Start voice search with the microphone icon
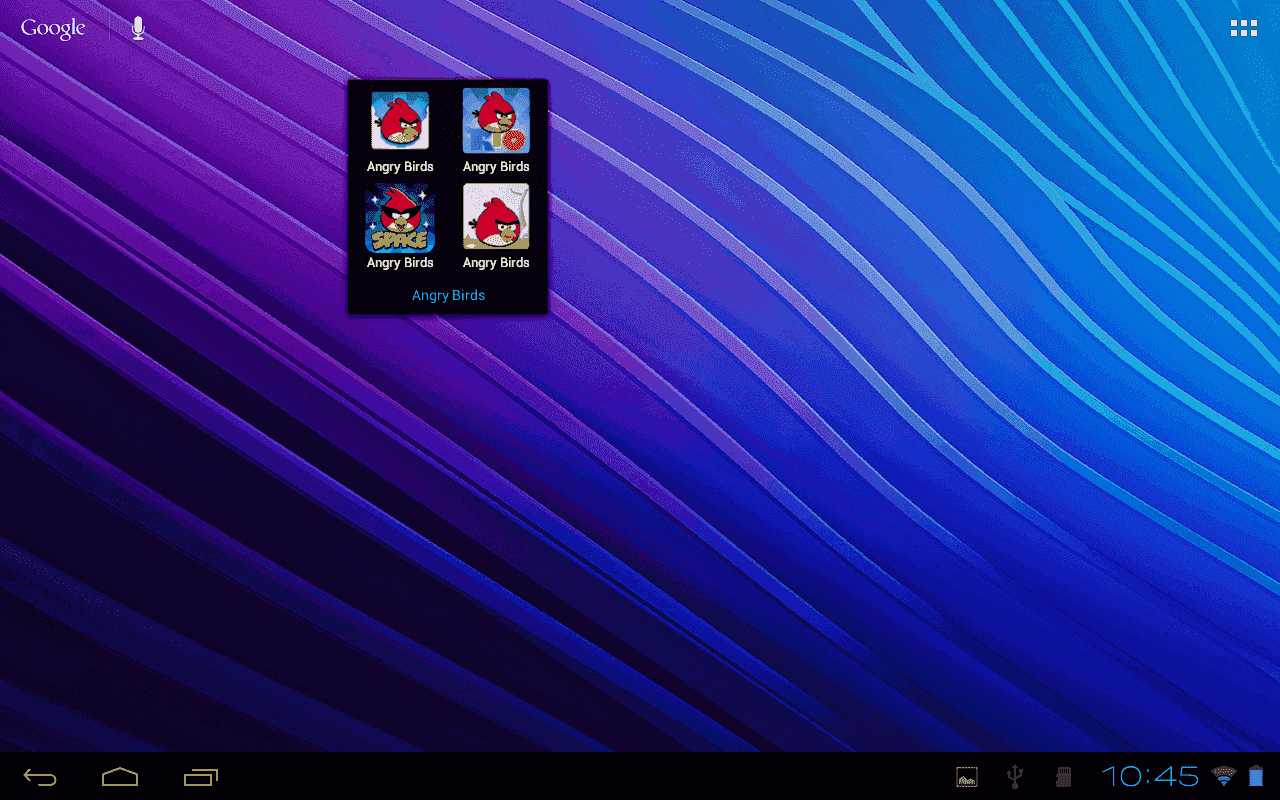The height and width of the screenshot is (800, 1280). pyautogui.click(x=138, y=28)
